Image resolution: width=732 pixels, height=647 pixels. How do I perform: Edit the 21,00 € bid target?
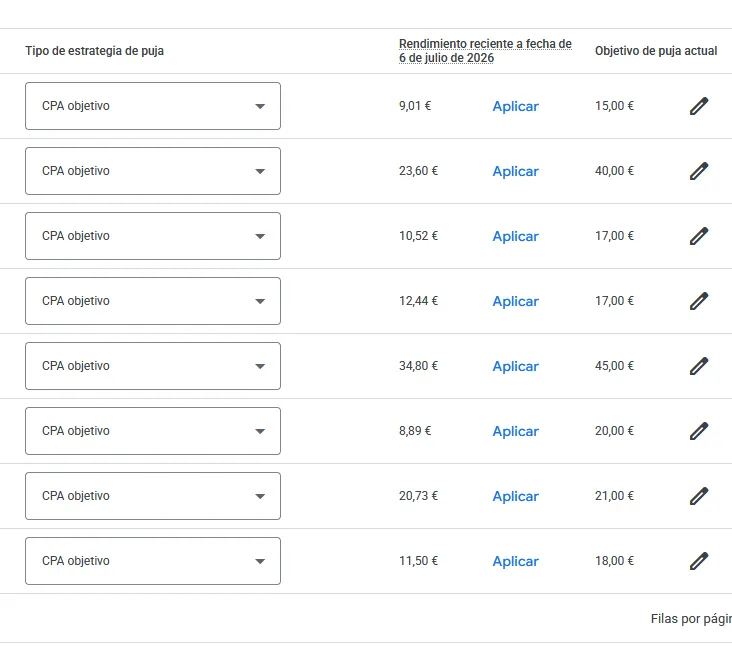(699, 496)
